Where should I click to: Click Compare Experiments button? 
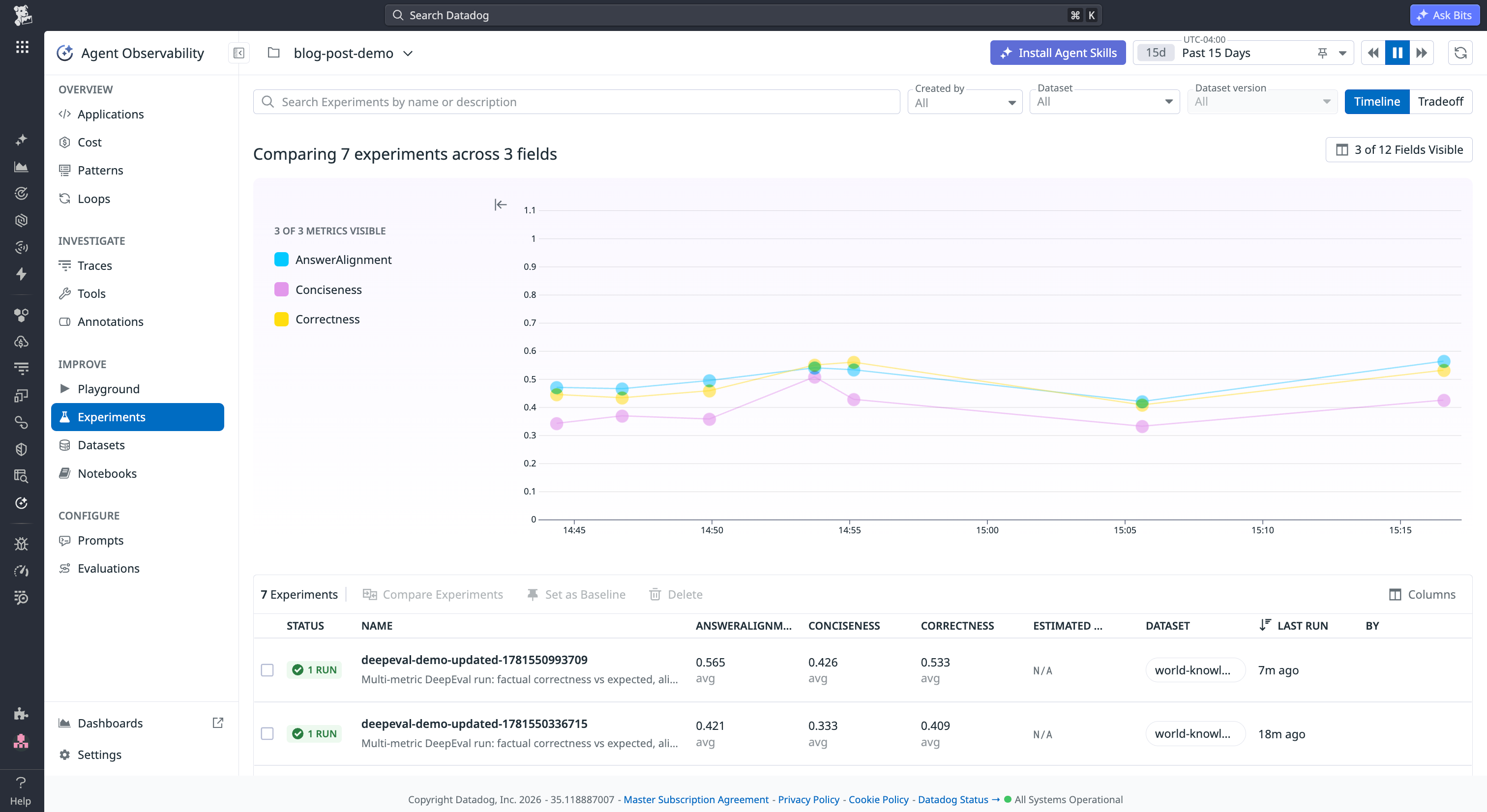[432, 594]
